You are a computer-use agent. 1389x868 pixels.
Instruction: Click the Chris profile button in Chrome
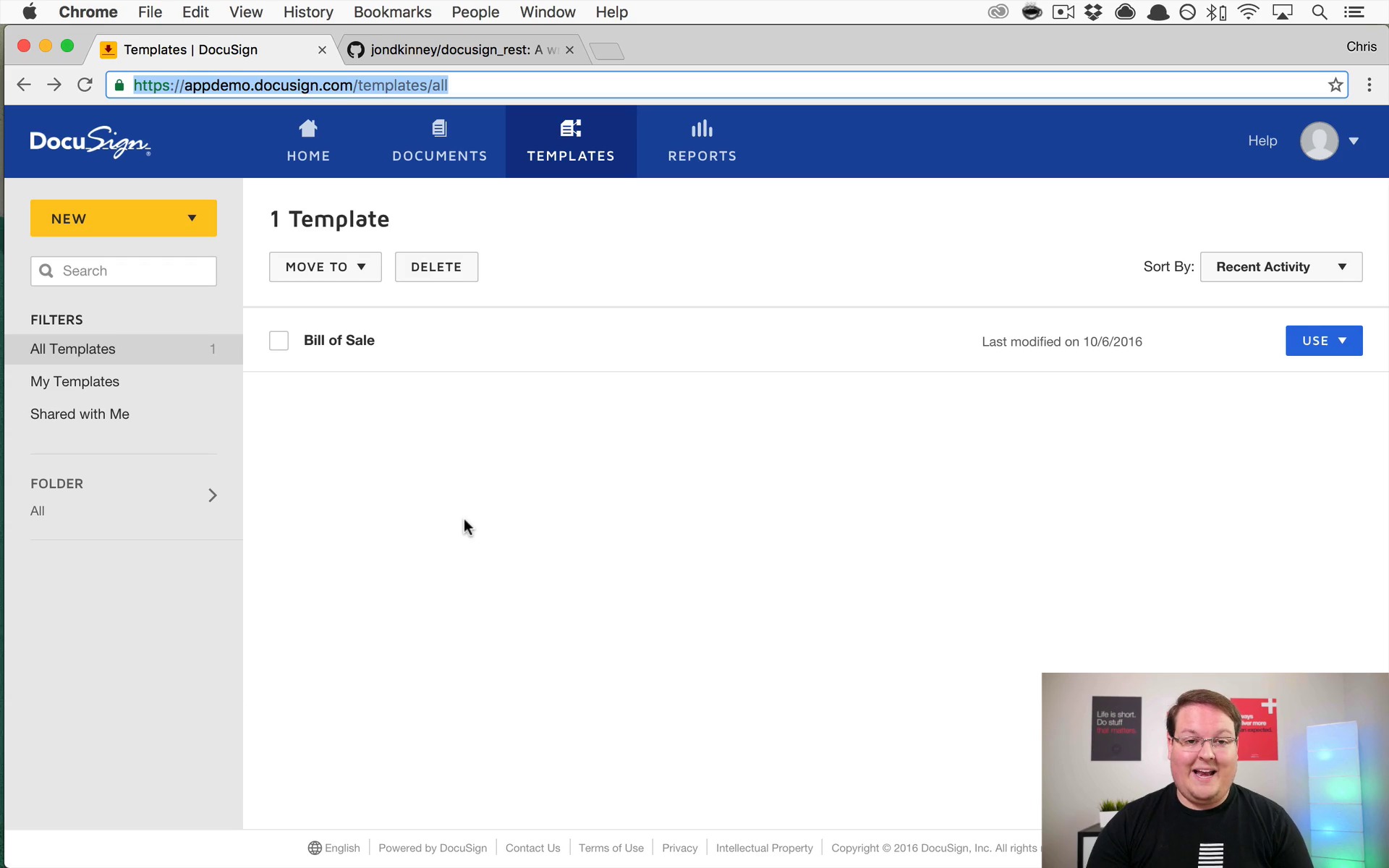tap(1361, 46)
